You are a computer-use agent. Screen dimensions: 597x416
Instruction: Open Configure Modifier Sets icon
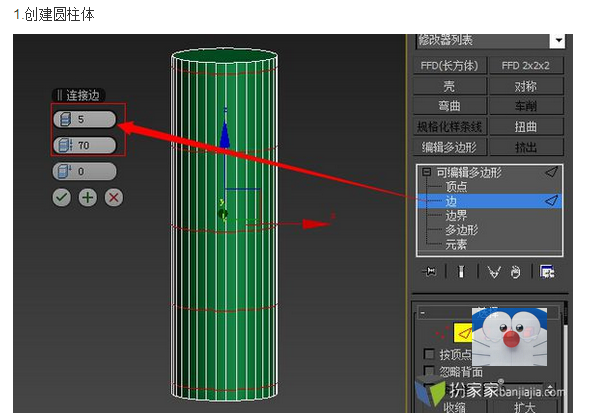point(547,272)
